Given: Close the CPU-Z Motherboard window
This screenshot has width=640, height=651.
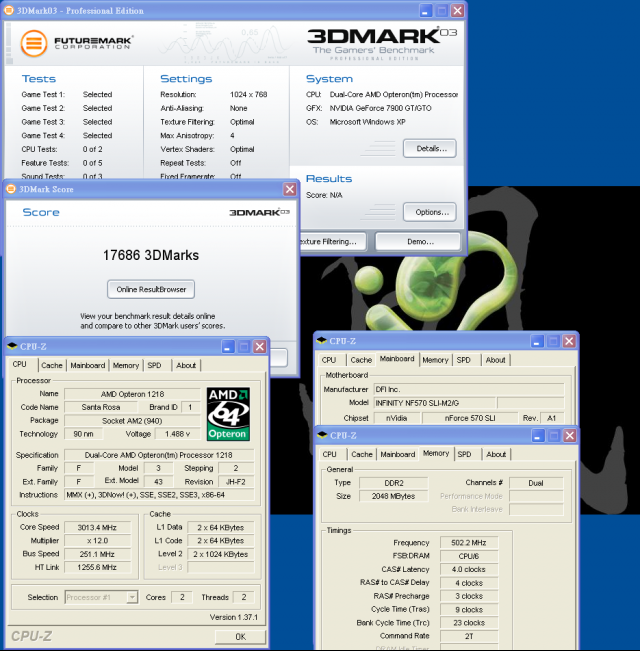Looking at the screenshot, I should click(x=569, y=341).
